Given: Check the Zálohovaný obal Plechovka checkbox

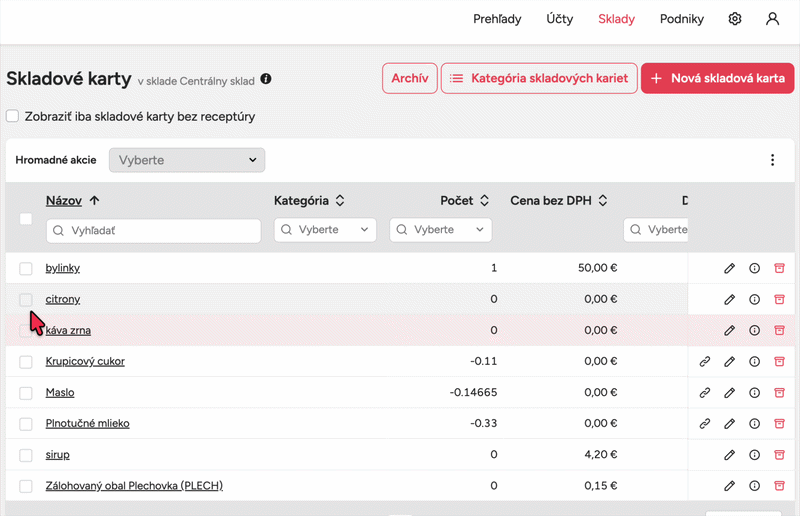Looking at the screenshot, I should [26, 486].
